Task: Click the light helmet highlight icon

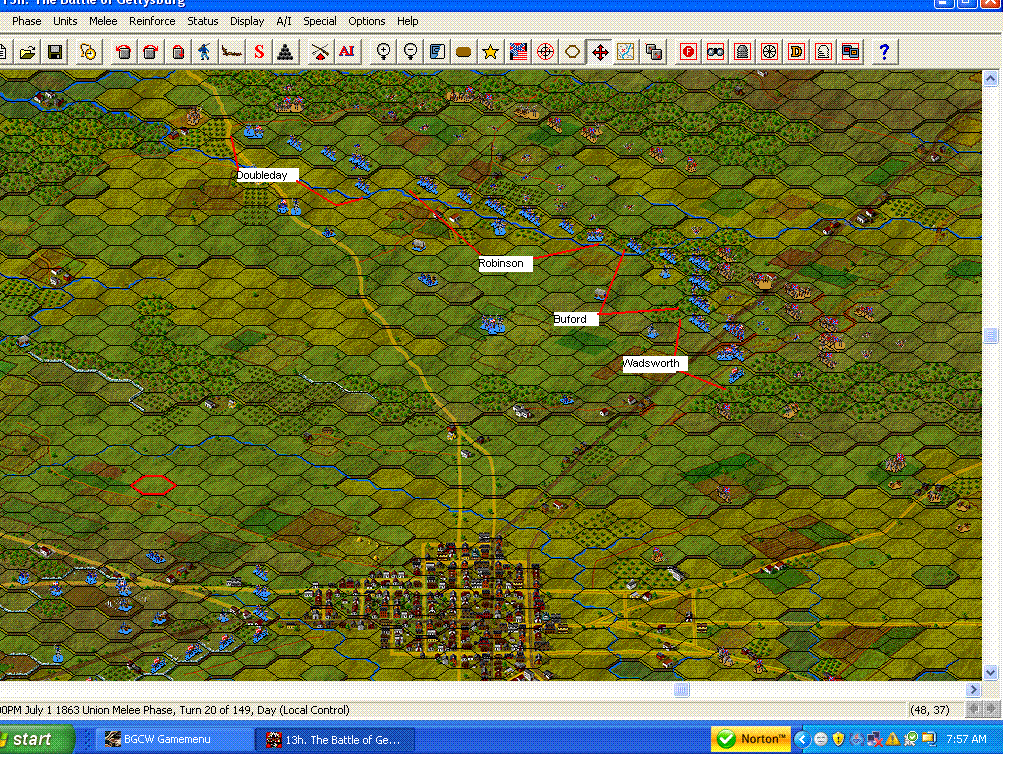Action: [x=824, y=52]
